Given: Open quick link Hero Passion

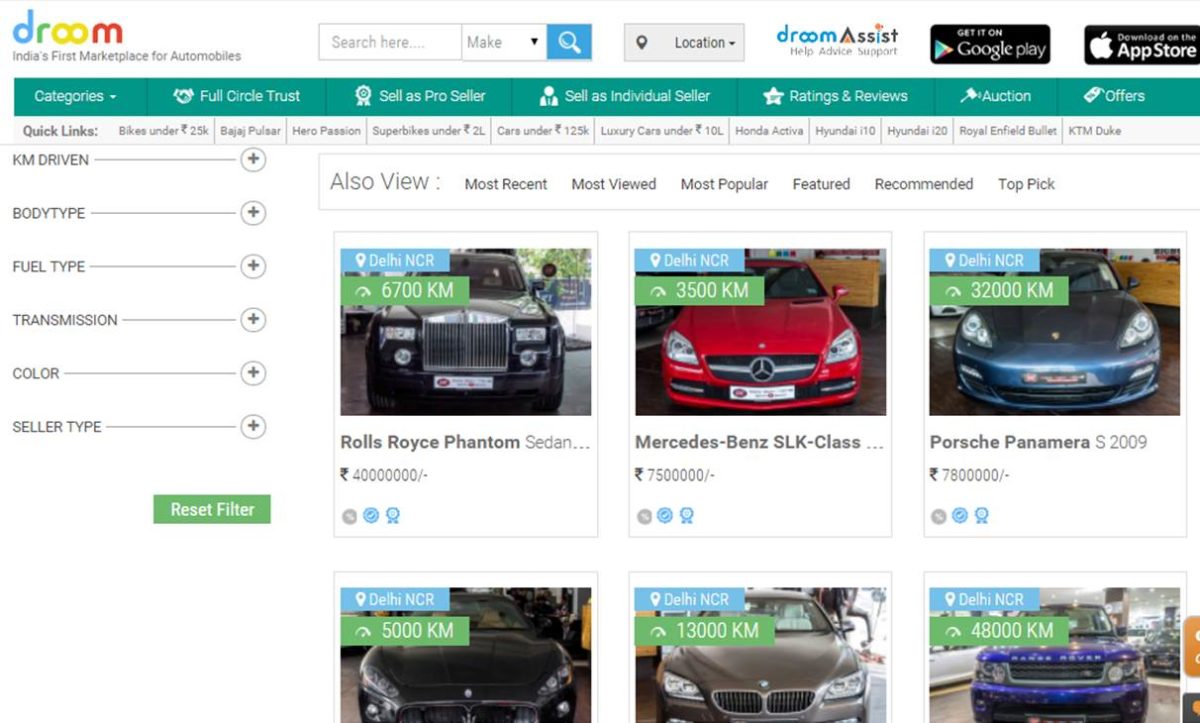Looking at the screenshot, I should pos(326,131).
